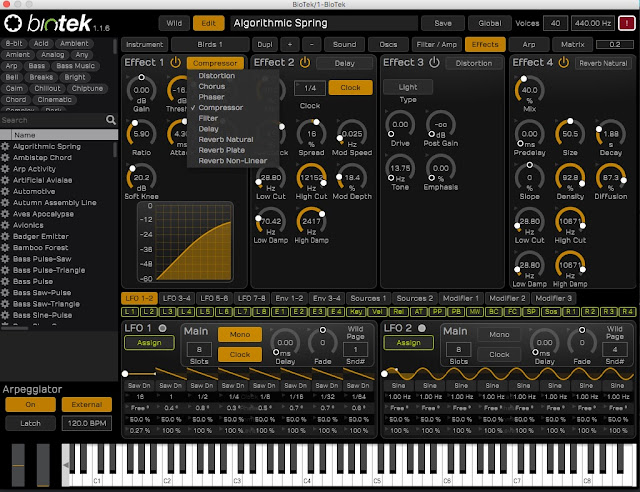640x492 pixels.
Task: Filter by Cinematic tag
Action: click(54, 100)
